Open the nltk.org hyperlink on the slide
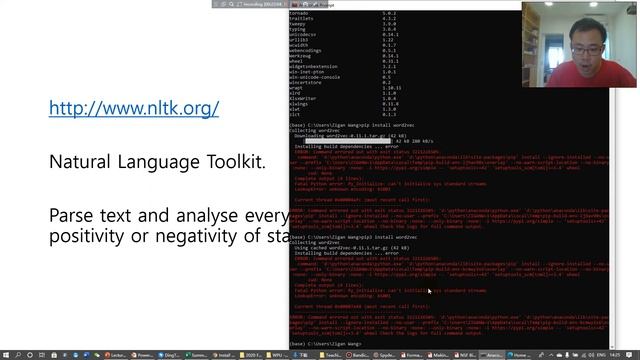 [x=134, y=108]
